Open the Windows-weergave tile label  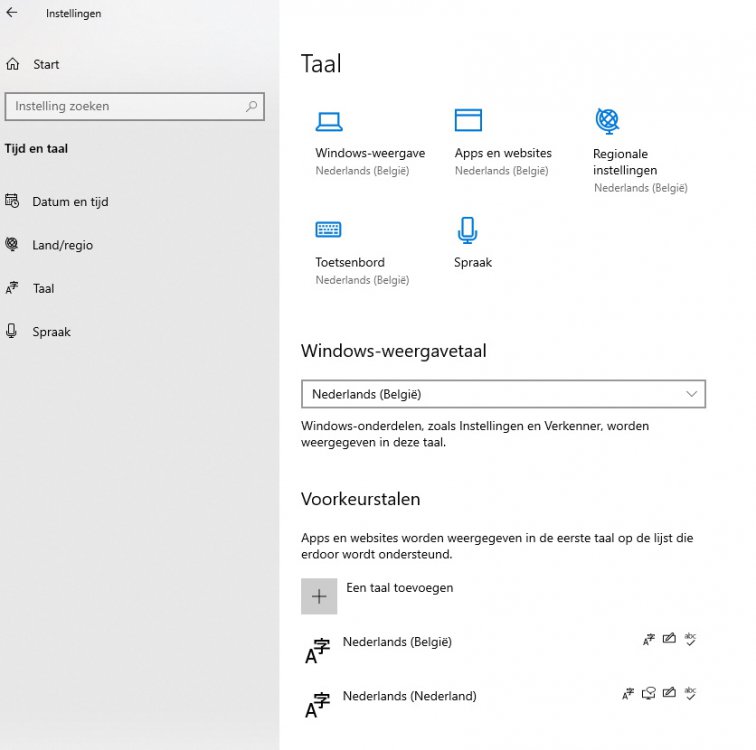point(370,153)
